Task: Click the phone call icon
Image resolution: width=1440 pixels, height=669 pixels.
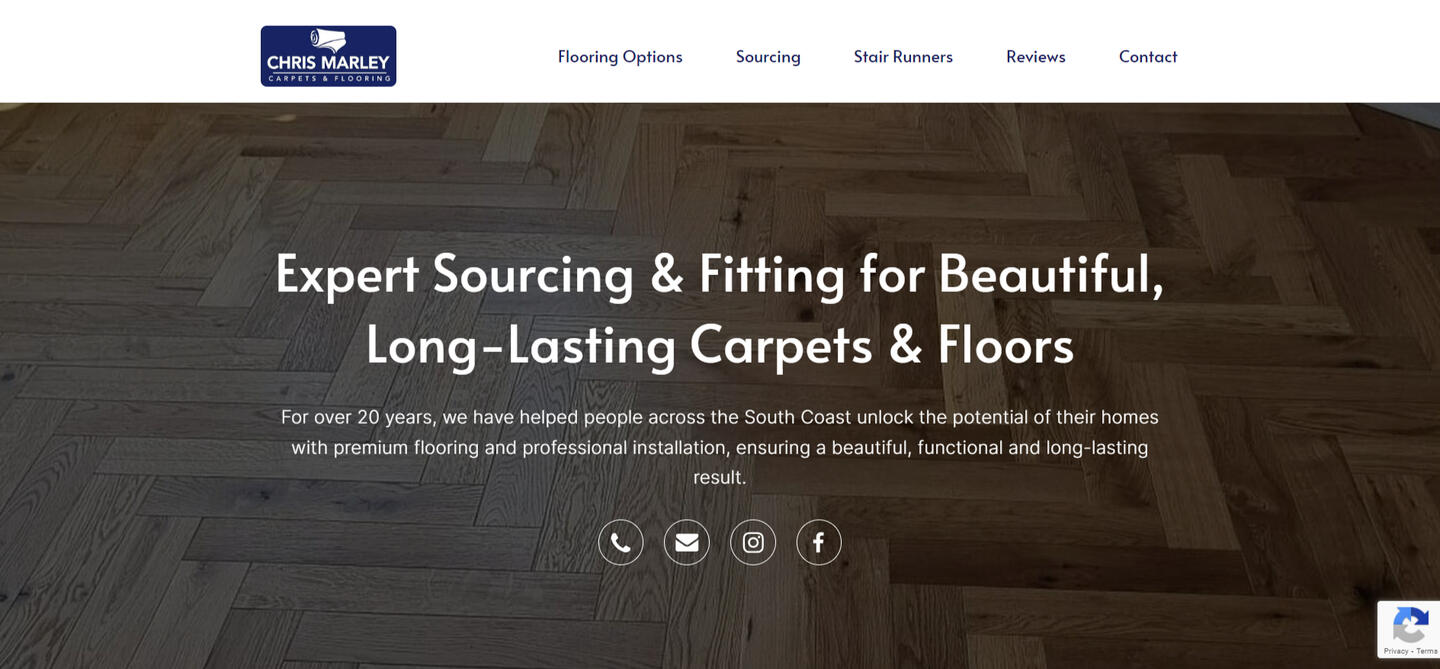Action: pos(621,542)
